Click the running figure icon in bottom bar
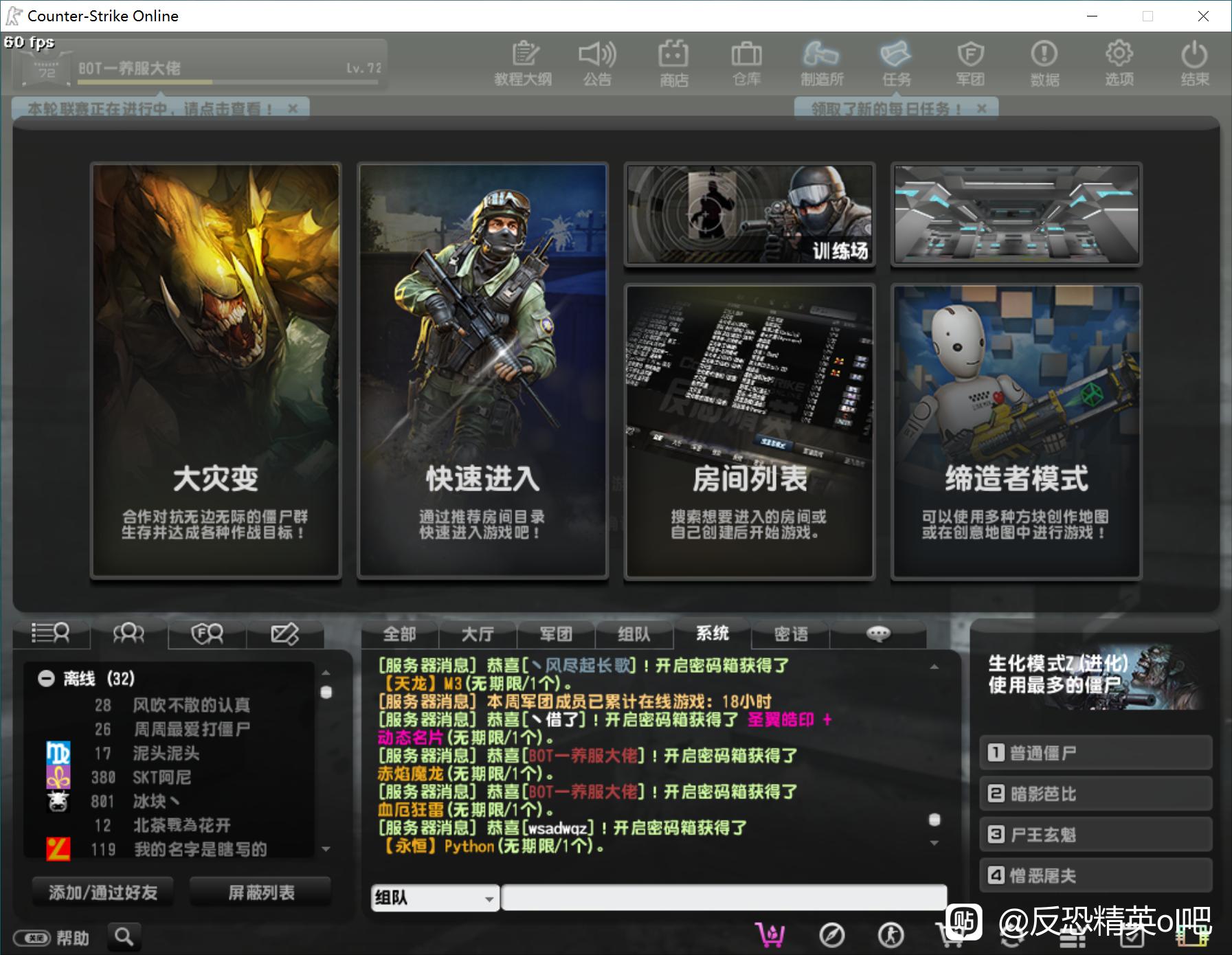1232x955 pixels. point(891,935)
